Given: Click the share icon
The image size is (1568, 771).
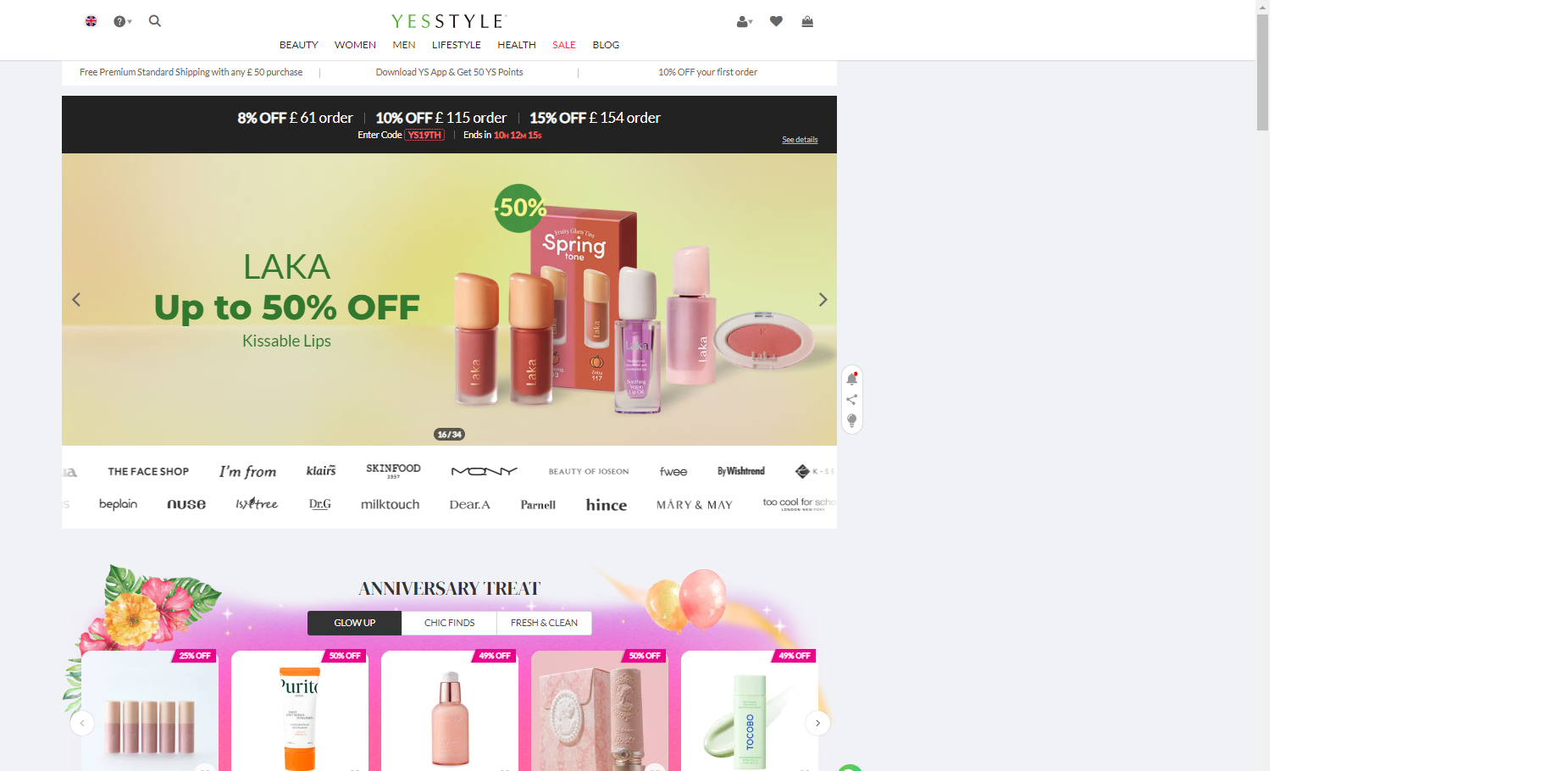Looking at the screenshot, I should pos(852,400).
